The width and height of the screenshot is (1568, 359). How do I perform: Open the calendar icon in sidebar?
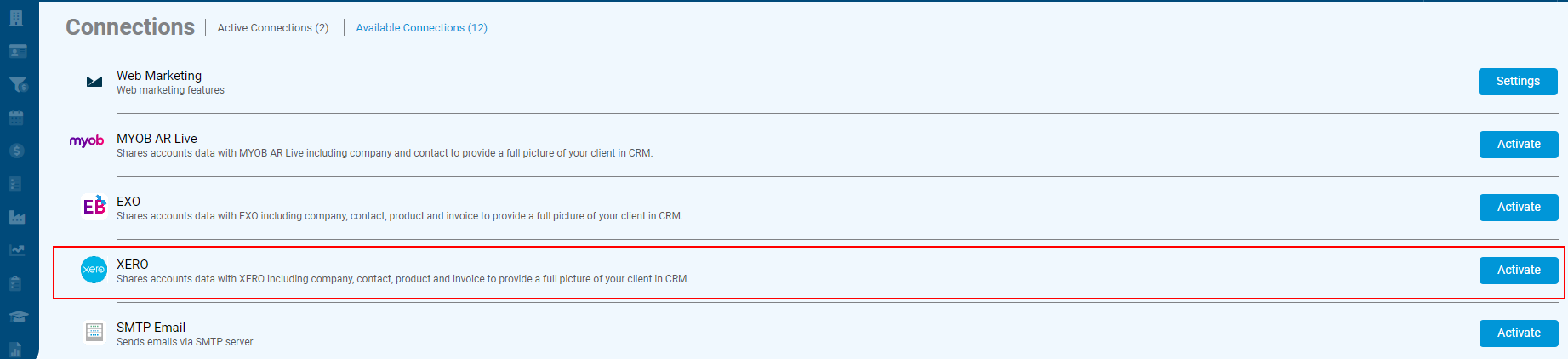point(16,117)
